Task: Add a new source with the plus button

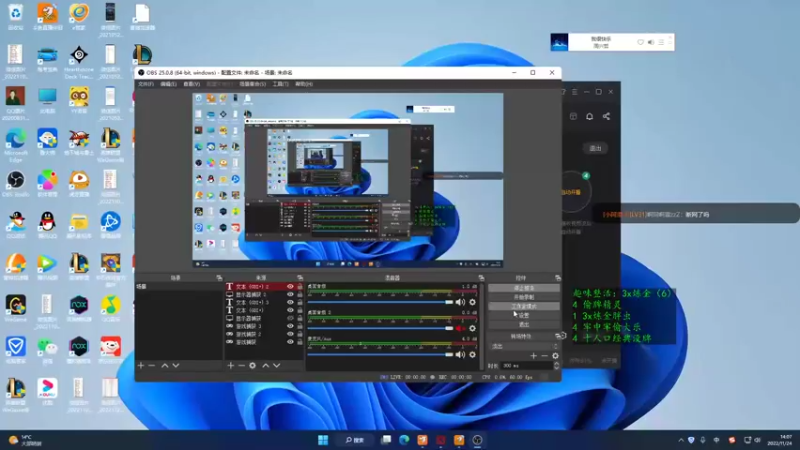Action: pyautogui.click(x=231, y=365)
